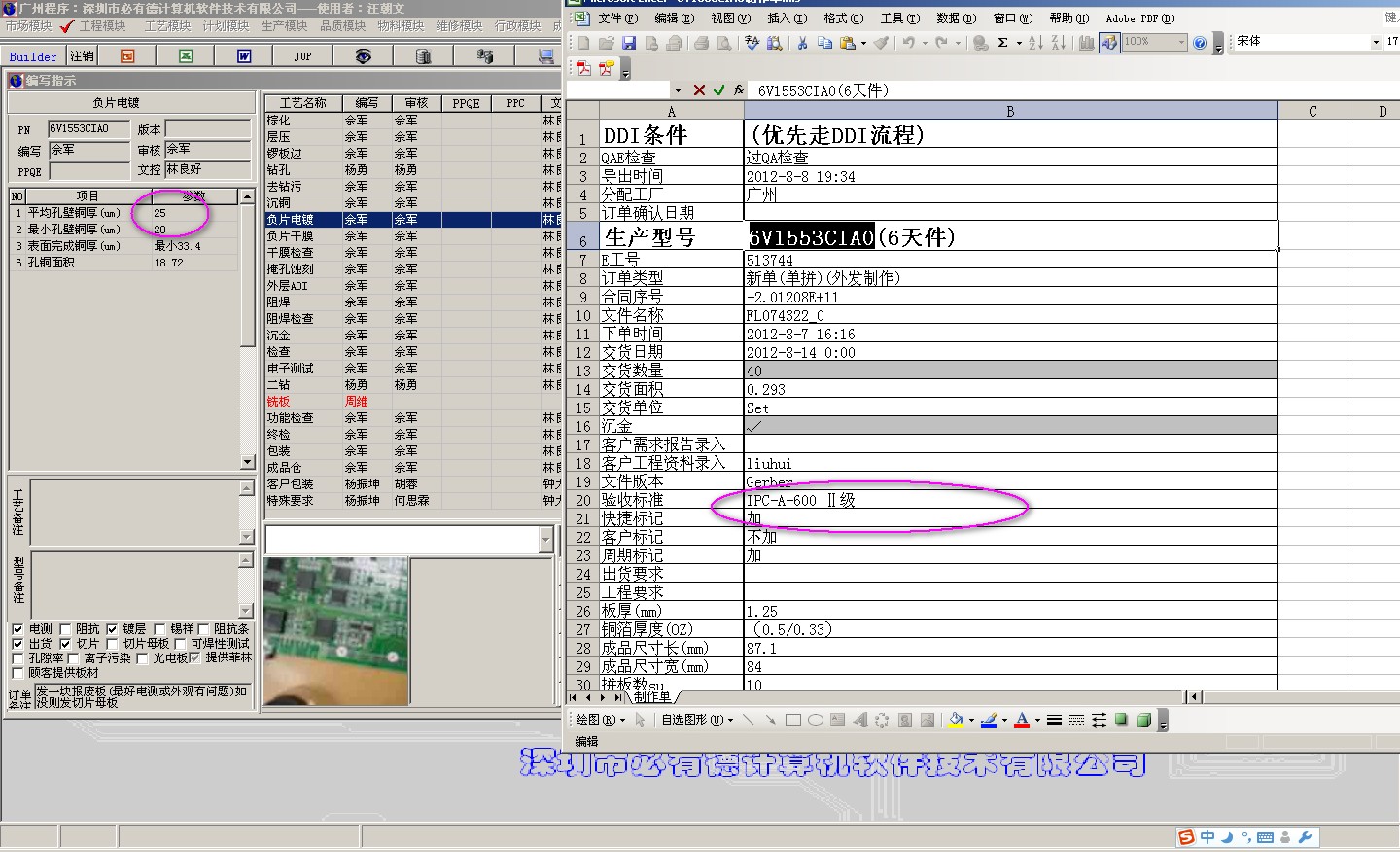Click the spelling check ABC icon
This screenshot has width=1400, height=852.
tap(752, 43)
